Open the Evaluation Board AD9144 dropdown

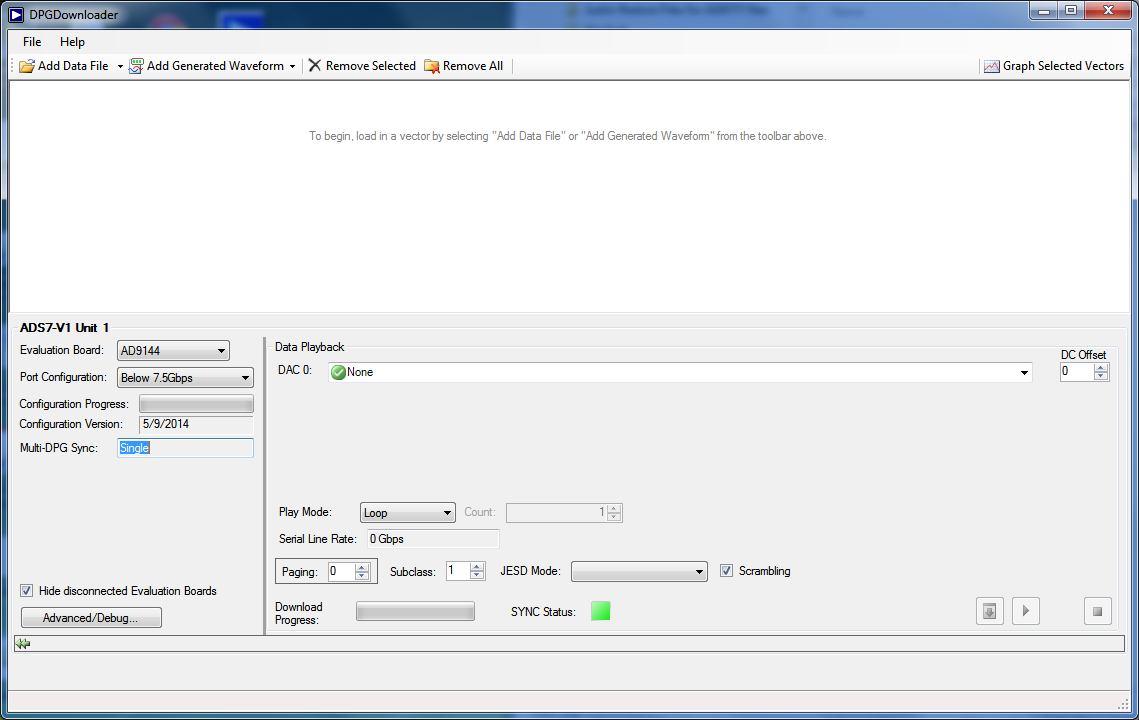point(173,351)
